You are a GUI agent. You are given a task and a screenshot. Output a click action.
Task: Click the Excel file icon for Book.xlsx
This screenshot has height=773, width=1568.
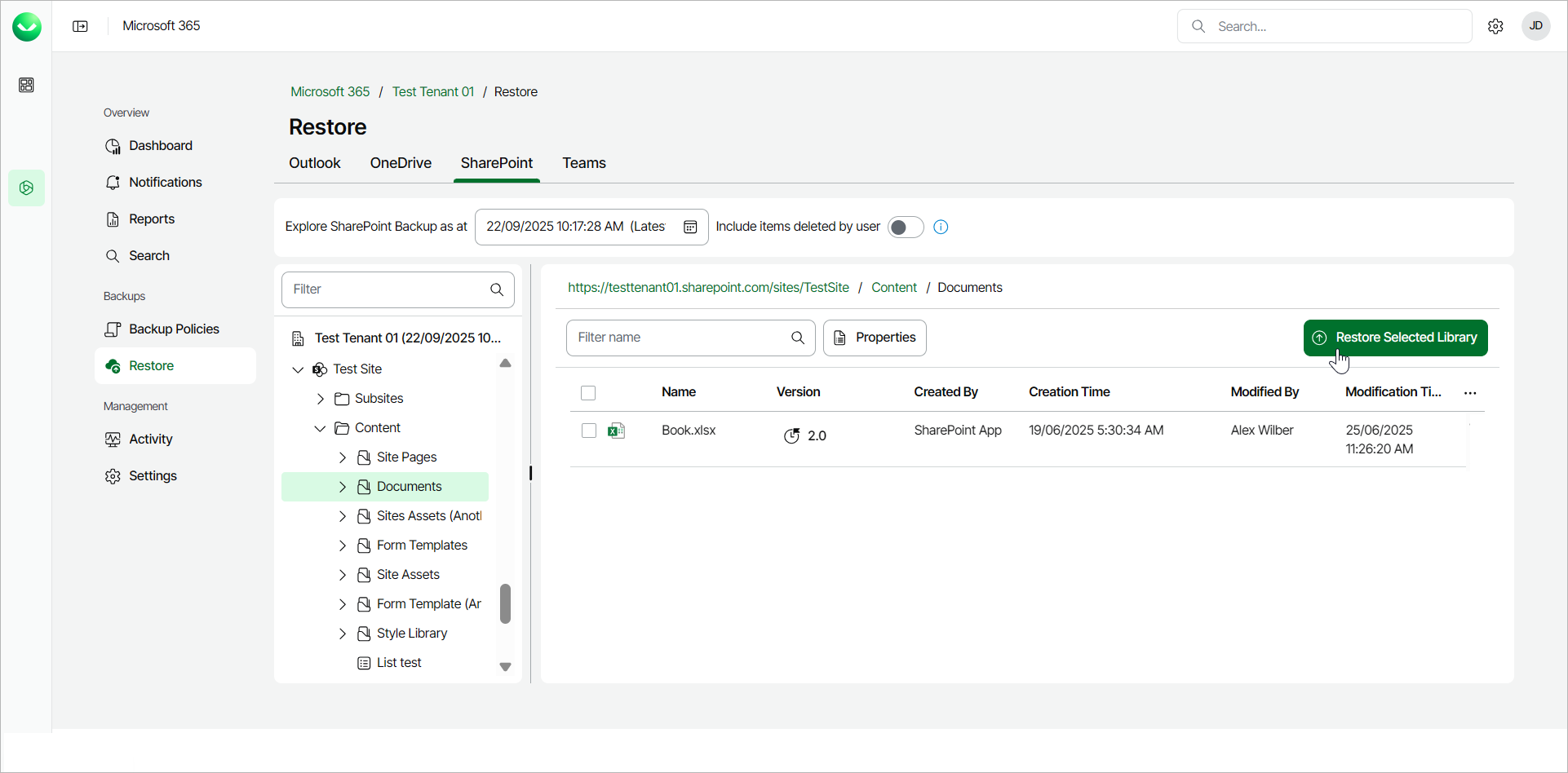(617, 431)
